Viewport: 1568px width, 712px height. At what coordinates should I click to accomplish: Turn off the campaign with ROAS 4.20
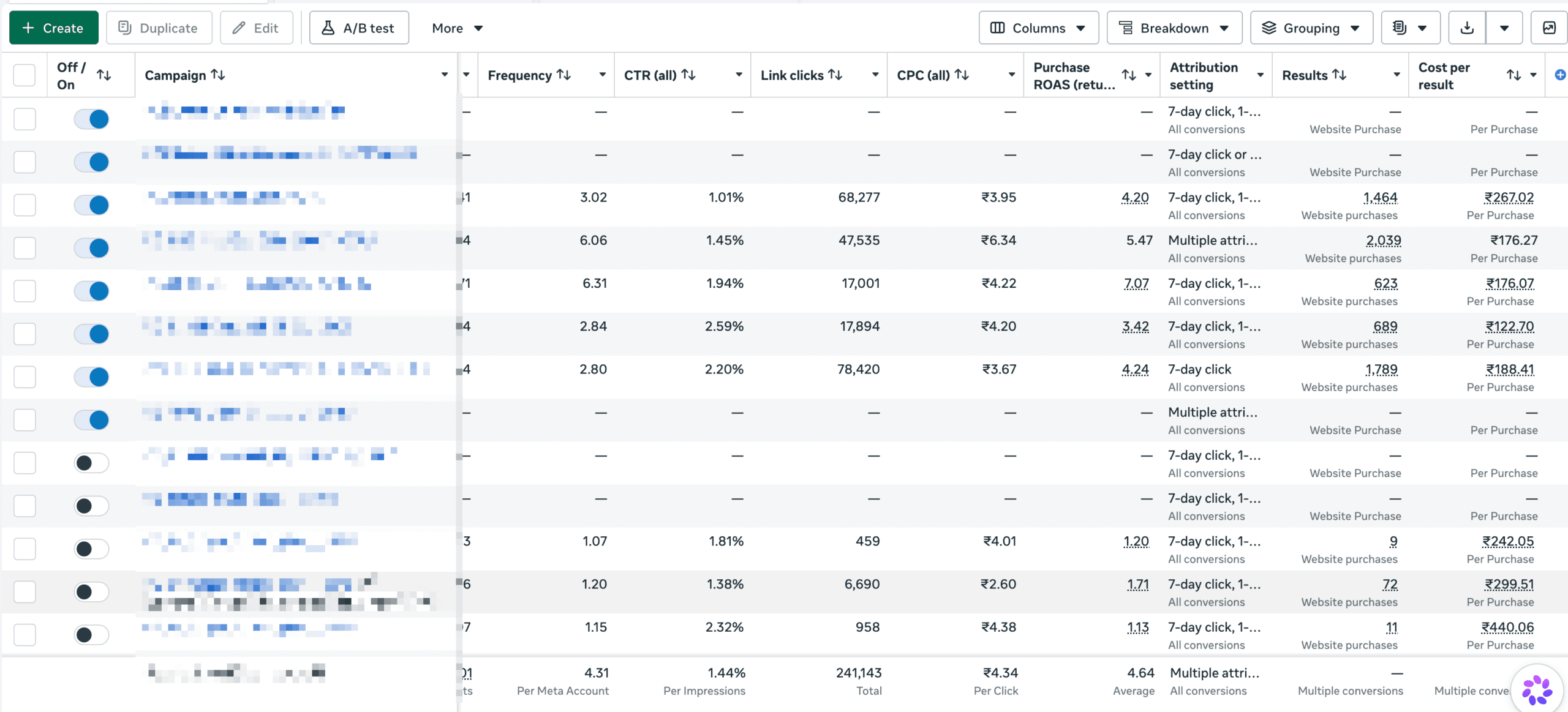[91, 205]
